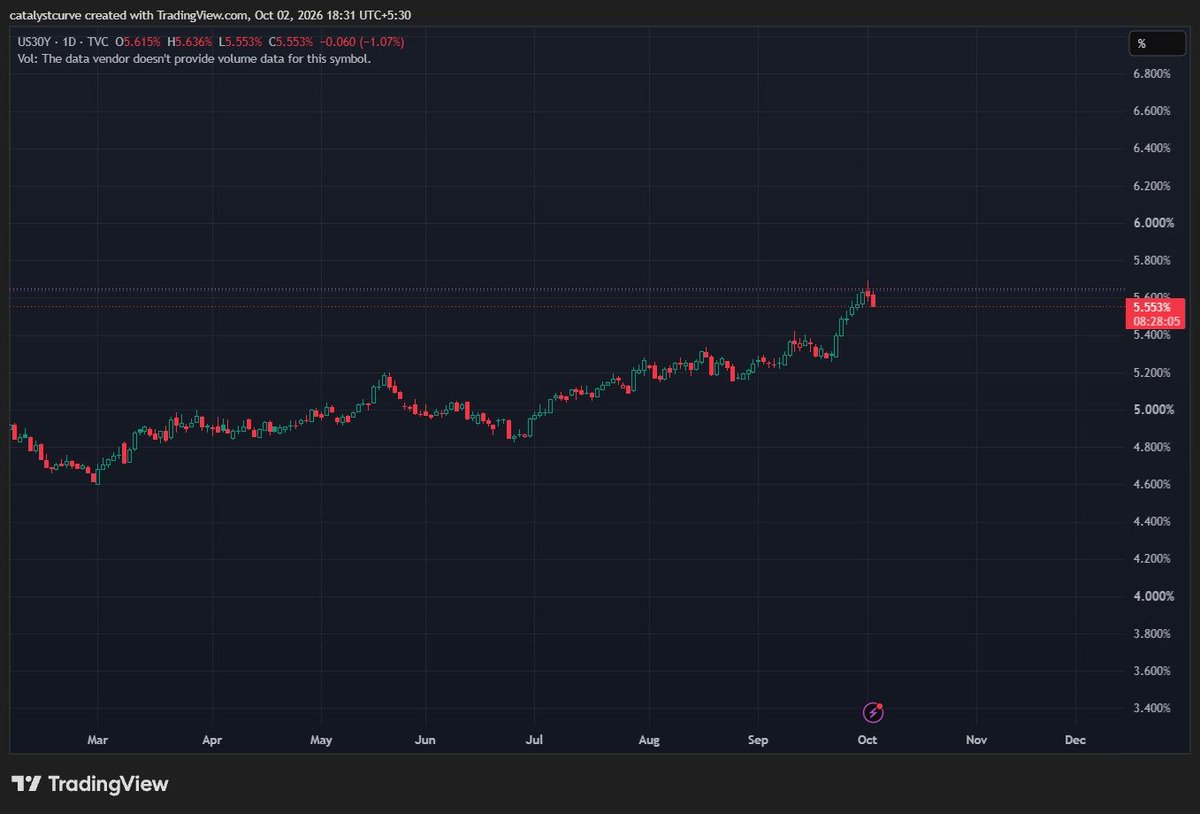
Task: Click the Jul label on the time axis
Action: (x=534, y=740)
